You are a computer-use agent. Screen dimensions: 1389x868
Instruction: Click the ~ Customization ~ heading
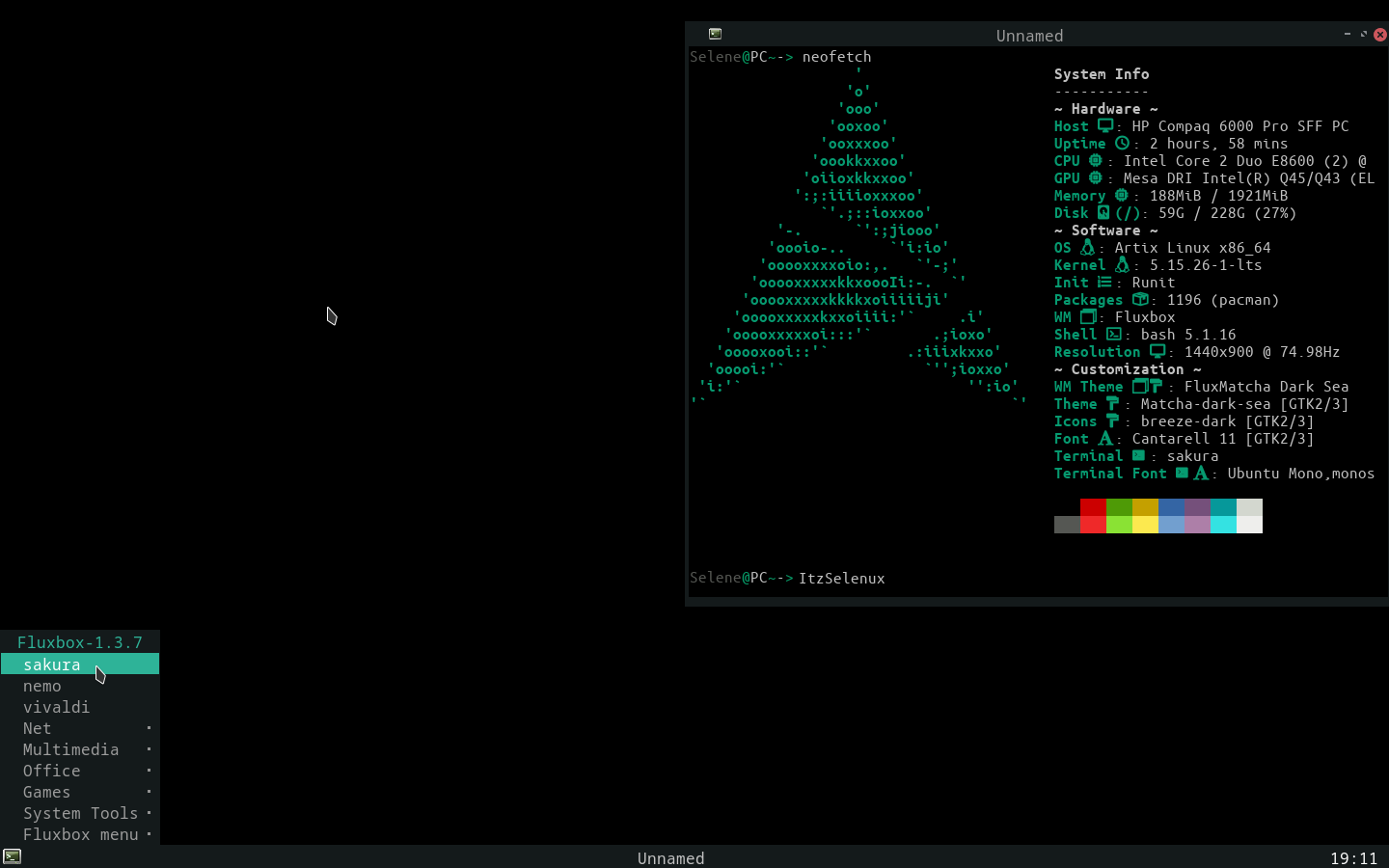[1128, 368]
